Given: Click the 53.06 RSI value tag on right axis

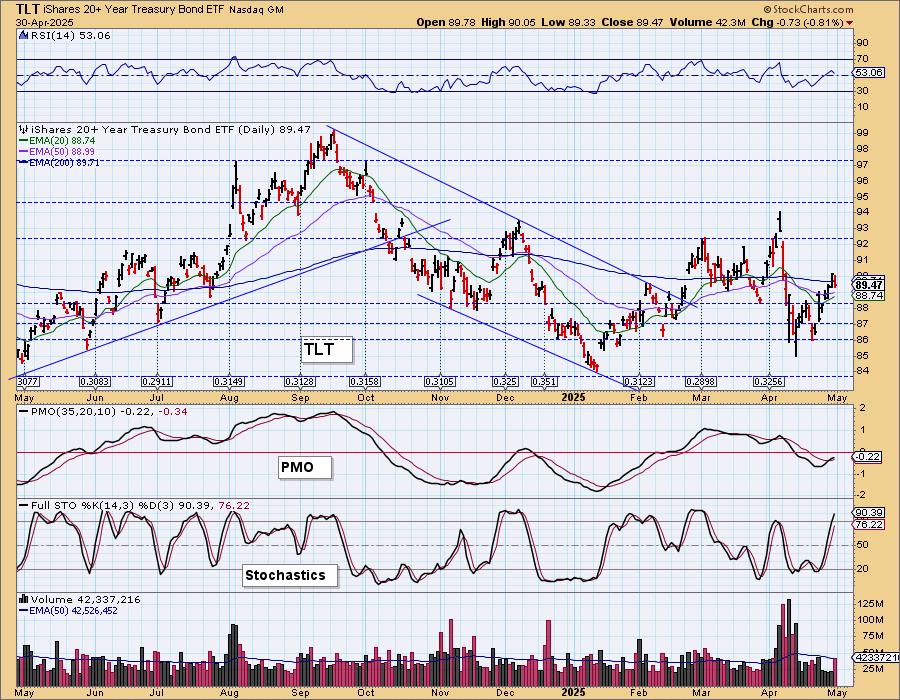Looking at the screenshot, I should point(868,72).
